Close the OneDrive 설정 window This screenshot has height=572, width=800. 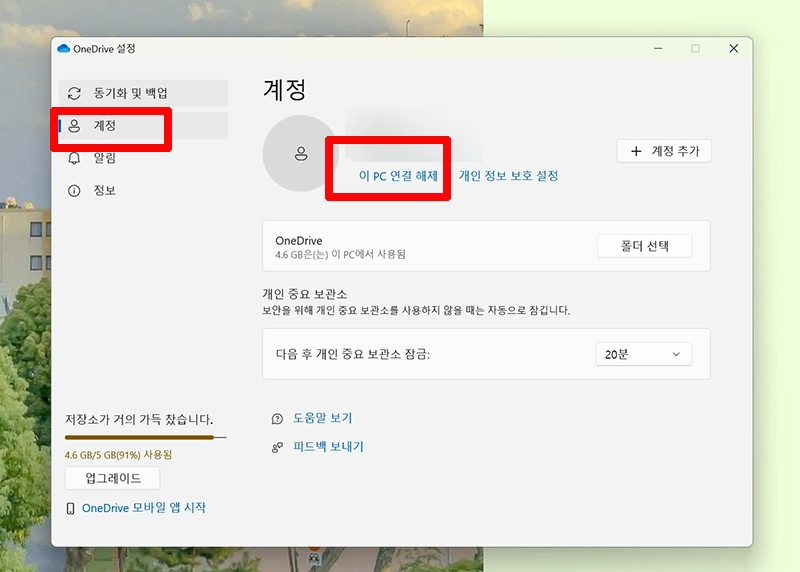coord(734,48)
